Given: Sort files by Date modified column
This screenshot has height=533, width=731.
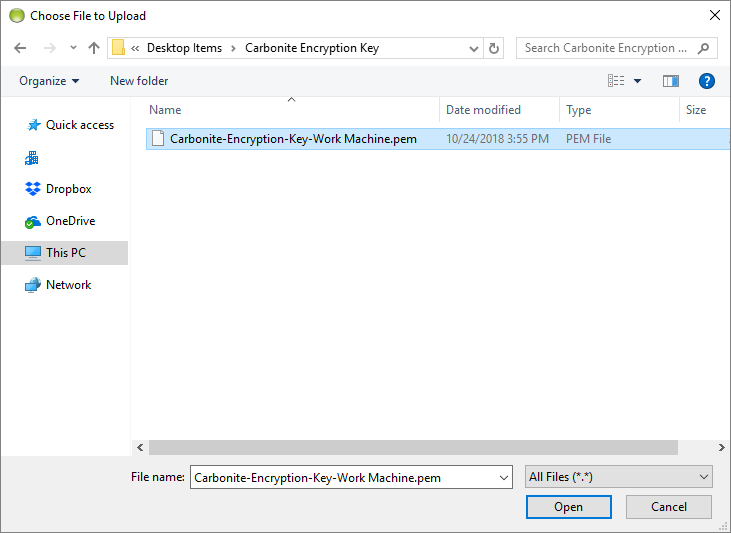Looking at the screenshot, I should [483, 110].
